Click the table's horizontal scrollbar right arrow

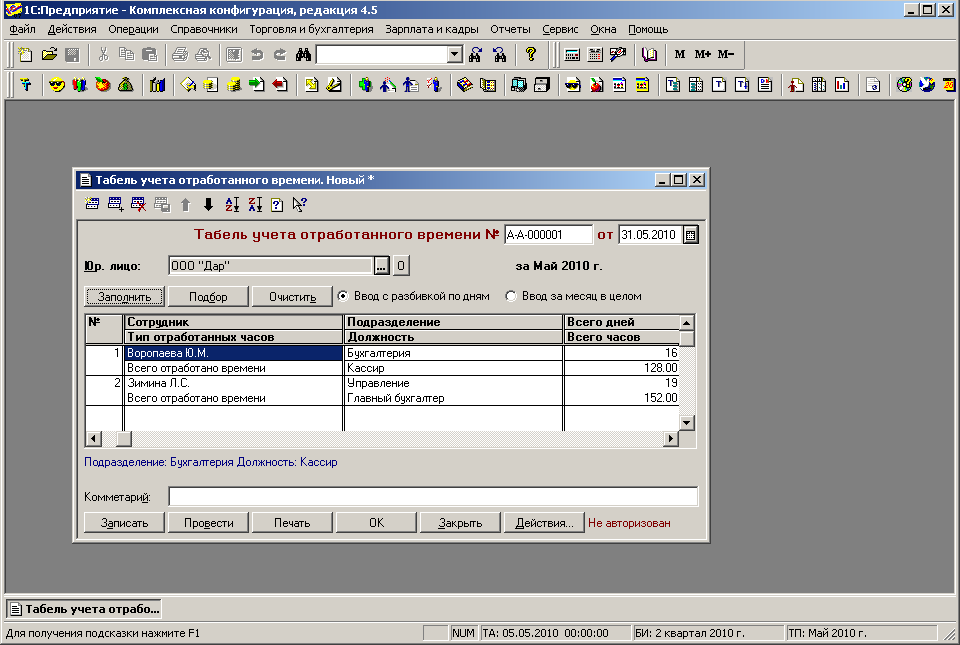[672, 439]
